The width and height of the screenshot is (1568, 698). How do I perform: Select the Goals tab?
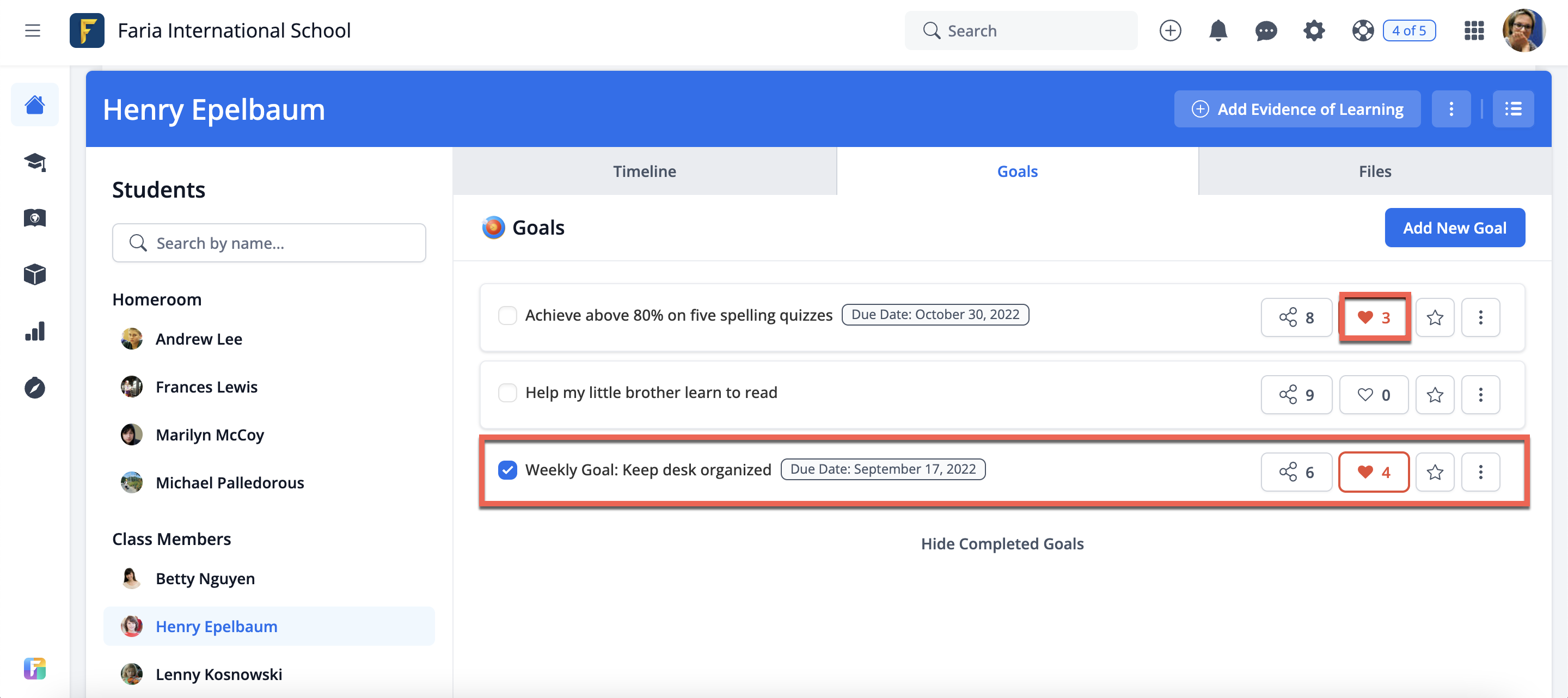1017,171
